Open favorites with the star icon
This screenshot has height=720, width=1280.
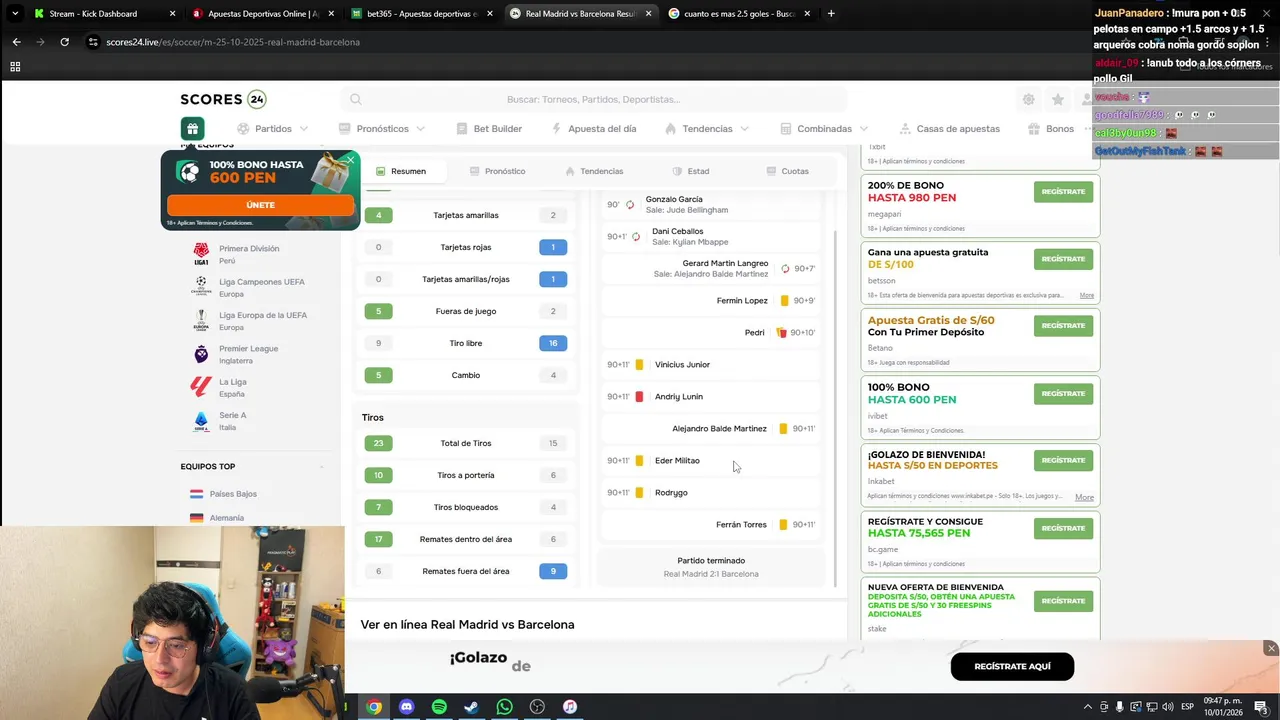(1058, 99)
